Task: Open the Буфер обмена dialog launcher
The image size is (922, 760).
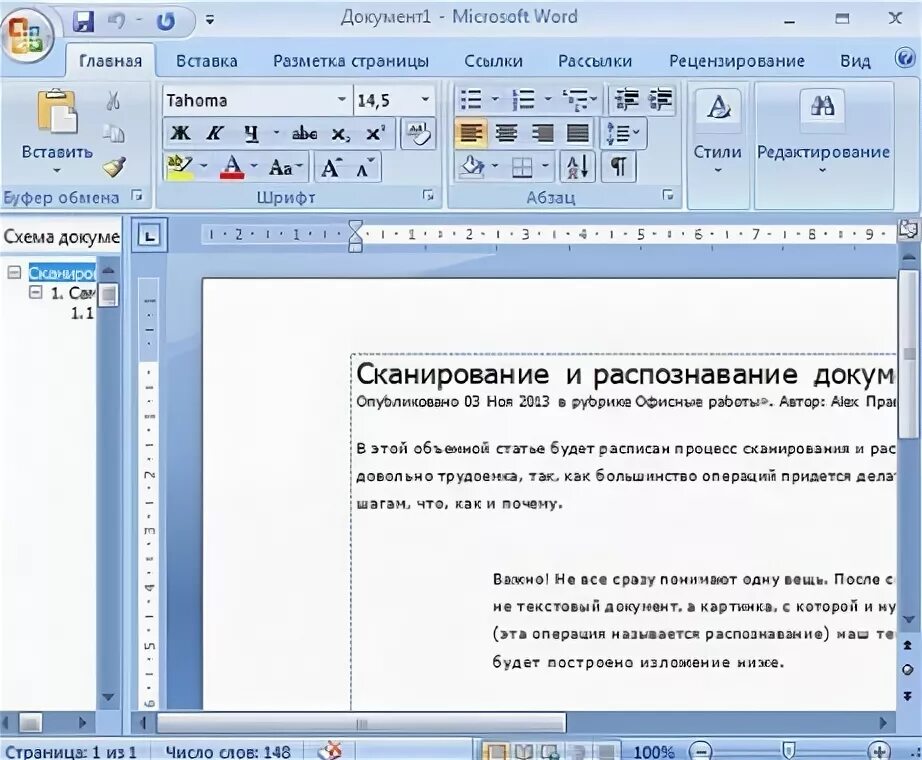Action: tap(137, 196)
